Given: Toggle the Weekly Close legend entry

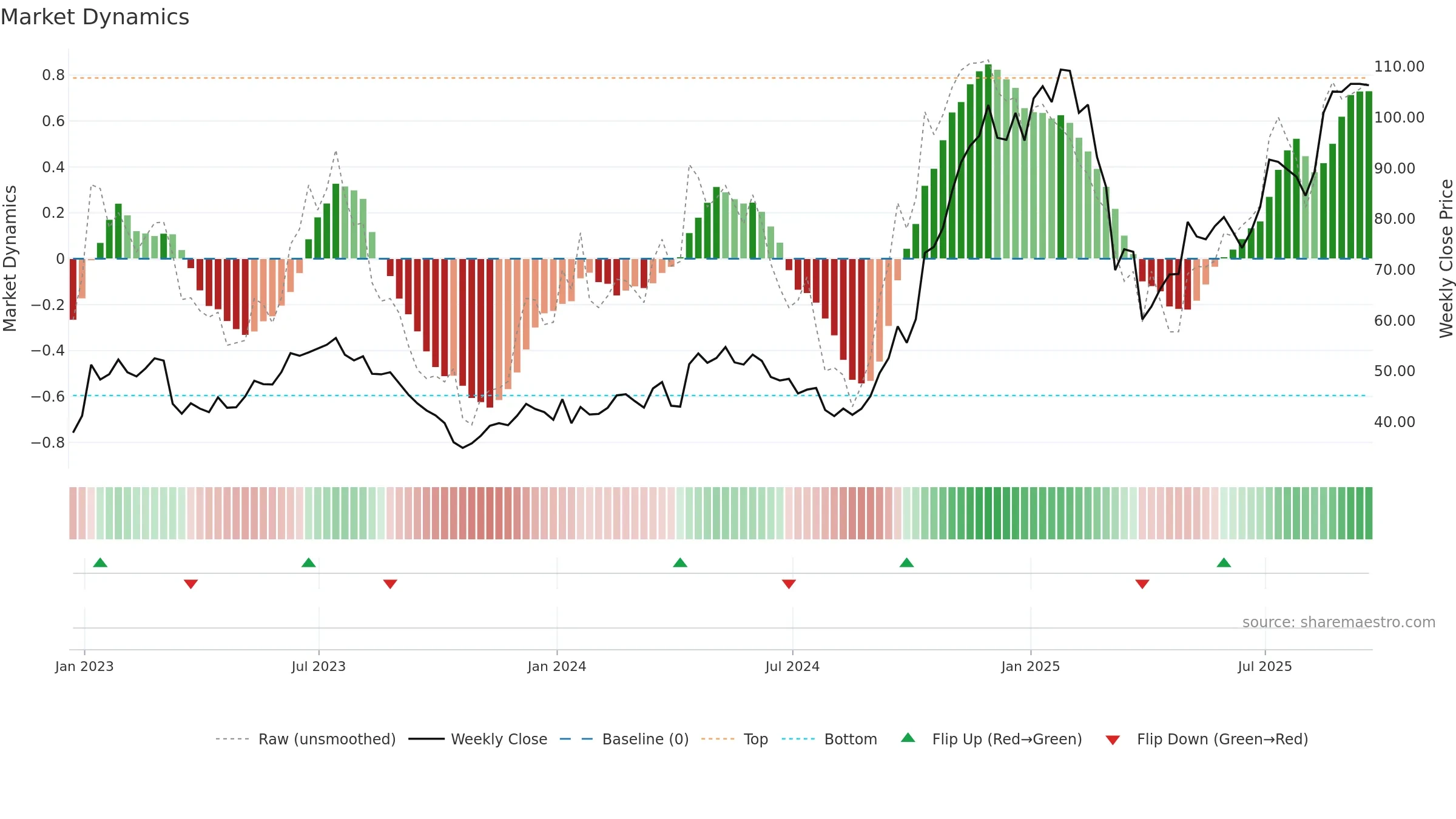Looking at the screenshot, I should click(478, 739).
